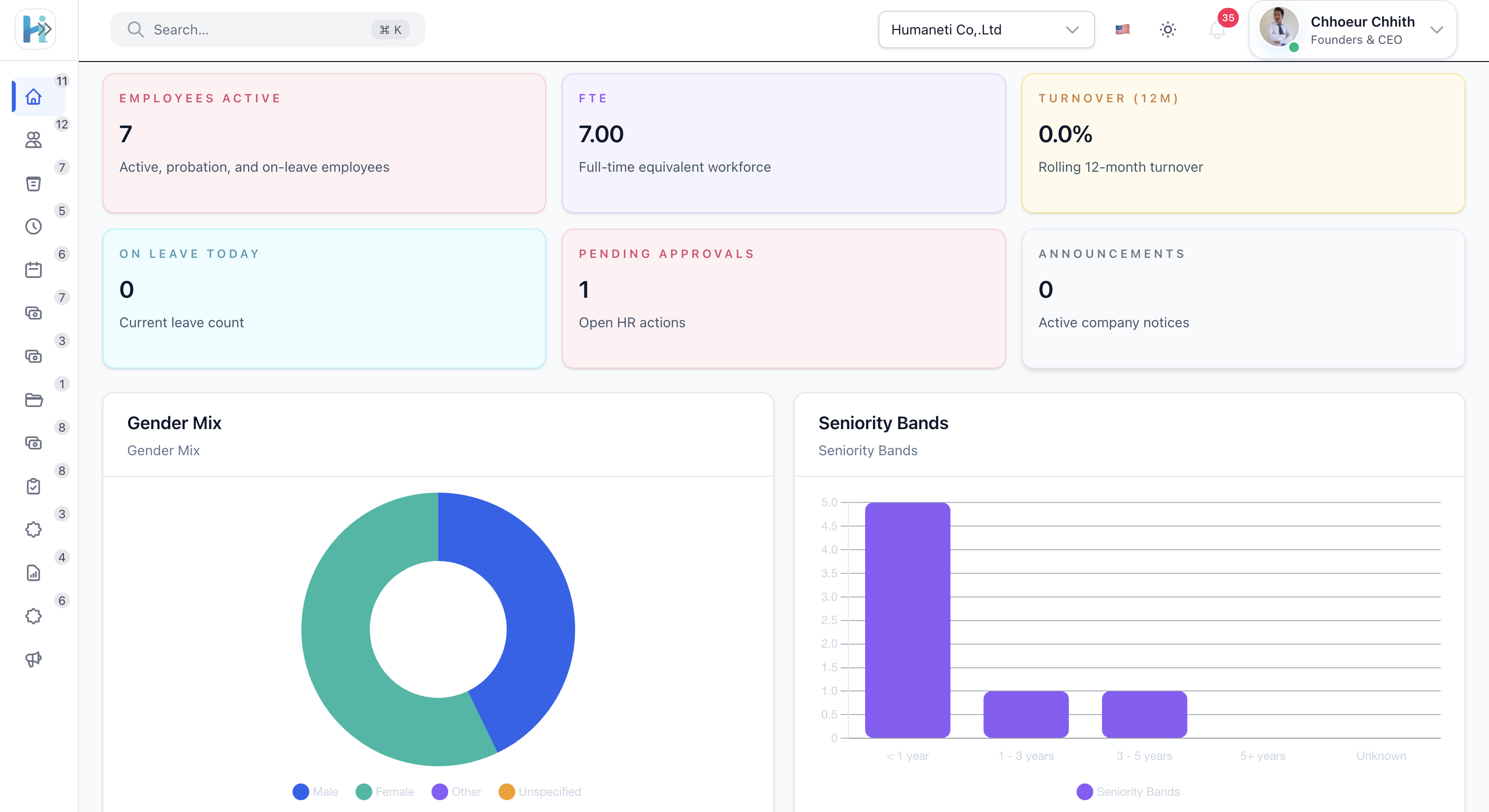This screenshot has height=812, width=1489.
Task: Open the badge-shaped sidebar icon with badge 3
Action: [33, 530]
